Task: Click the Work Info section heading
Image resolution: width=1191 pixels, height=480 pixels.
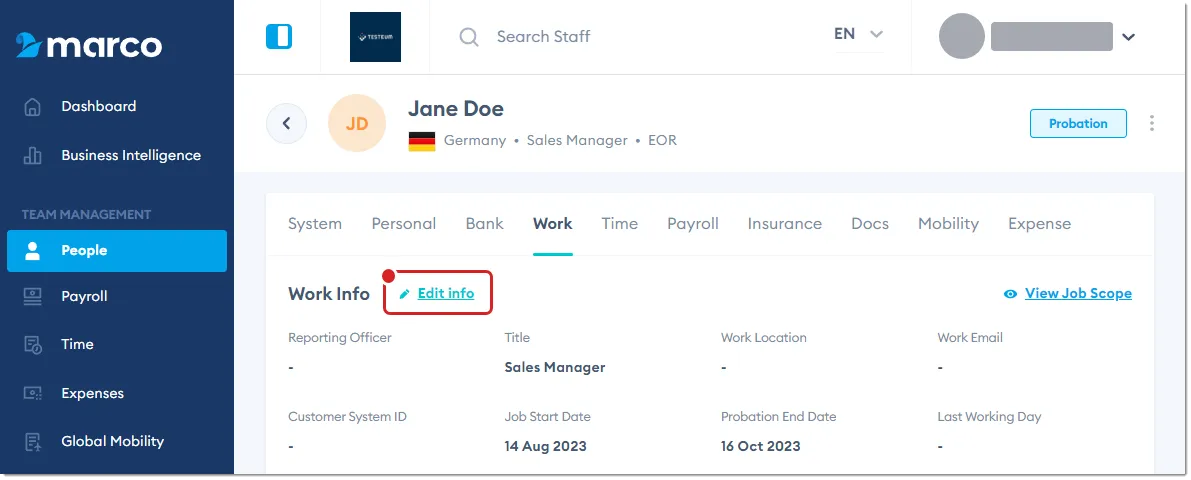Action: tap(329, 294)
